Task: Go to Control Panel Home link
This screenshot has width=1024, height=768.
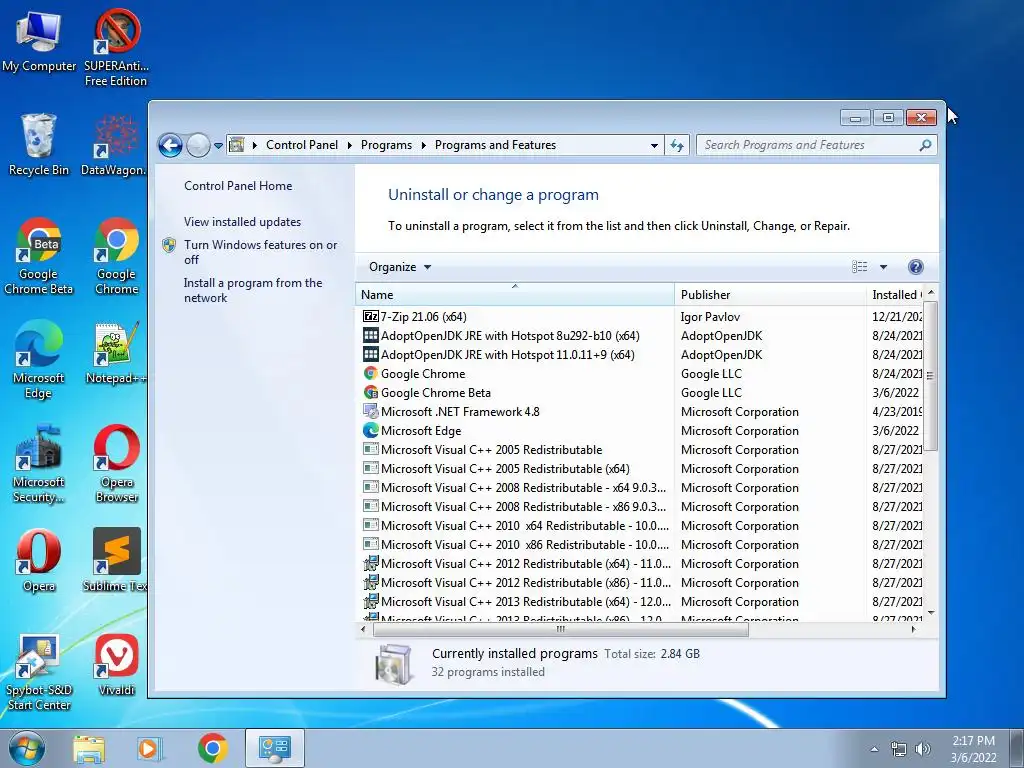Action: 238,185
